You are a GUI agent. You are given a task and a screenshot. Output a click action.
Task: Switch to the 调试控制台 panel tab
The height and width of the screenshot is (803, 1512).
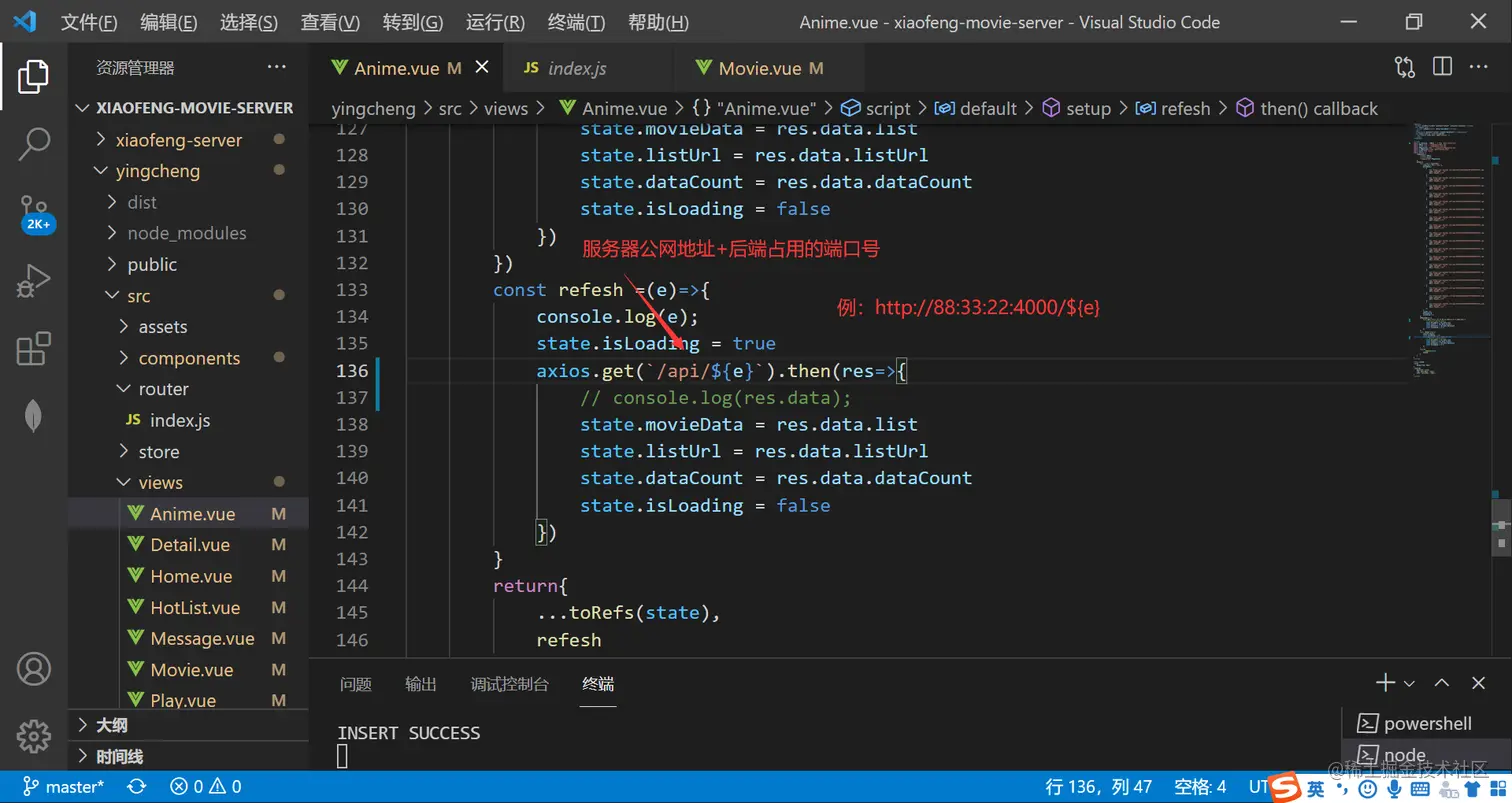[x=510, y=684]
